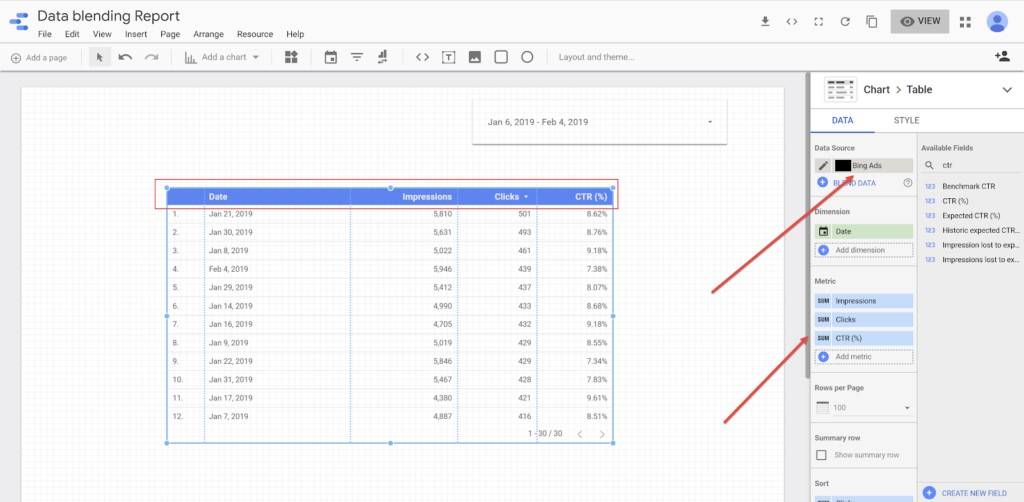Open the Insert menu
Screen dimensions: 1024x502
tap(136, 34)
